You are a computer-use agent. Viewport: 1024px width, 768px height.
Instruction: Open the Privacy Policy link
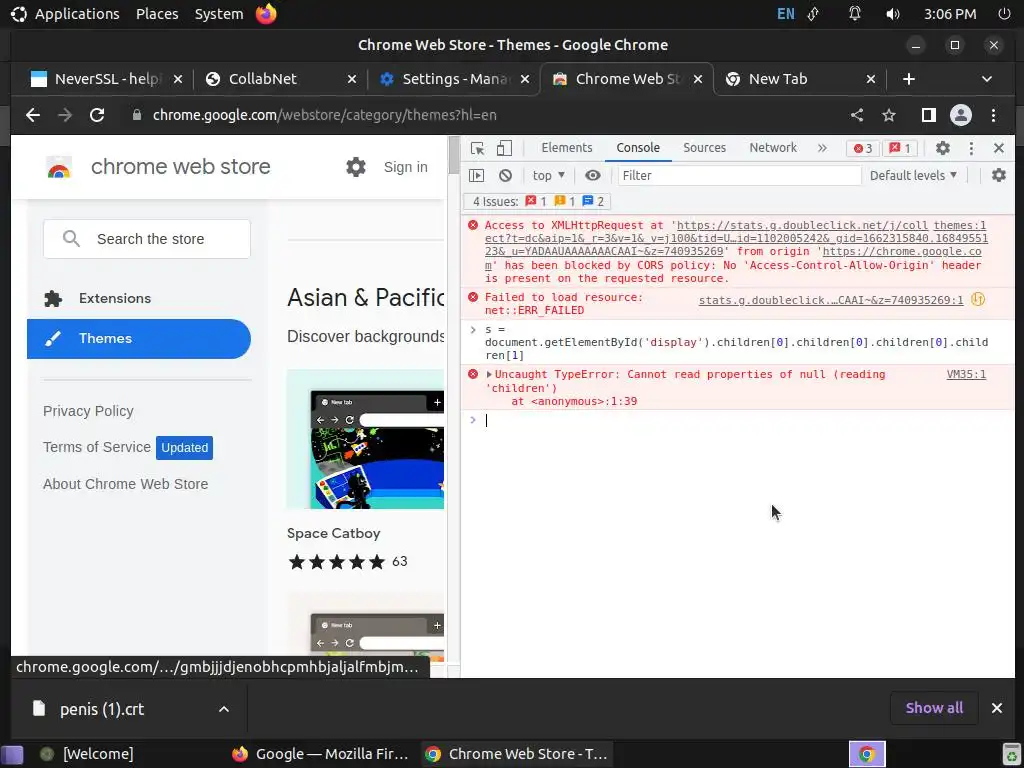pos(88,411)
